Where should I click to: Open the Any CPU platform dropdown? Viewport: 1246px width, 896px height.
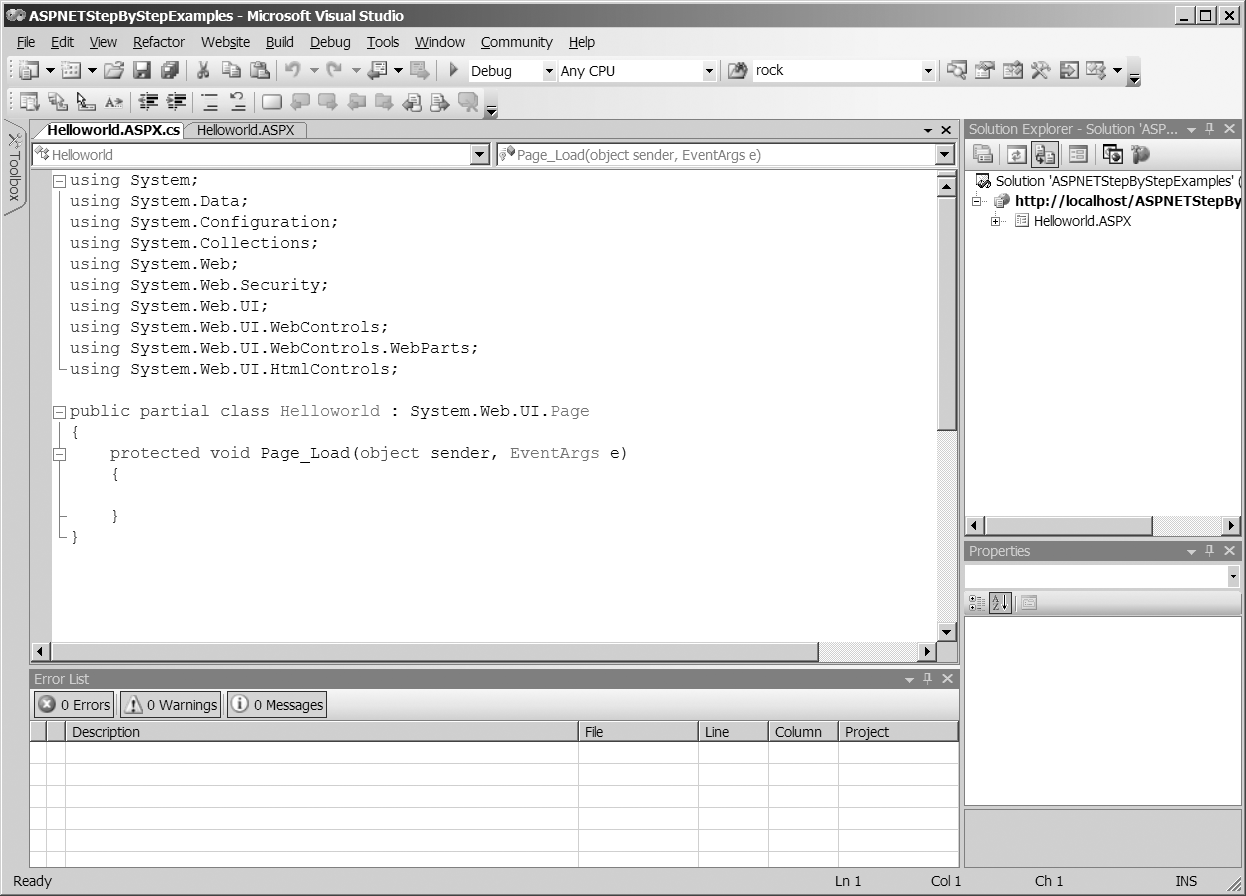[x=709, y=71]
